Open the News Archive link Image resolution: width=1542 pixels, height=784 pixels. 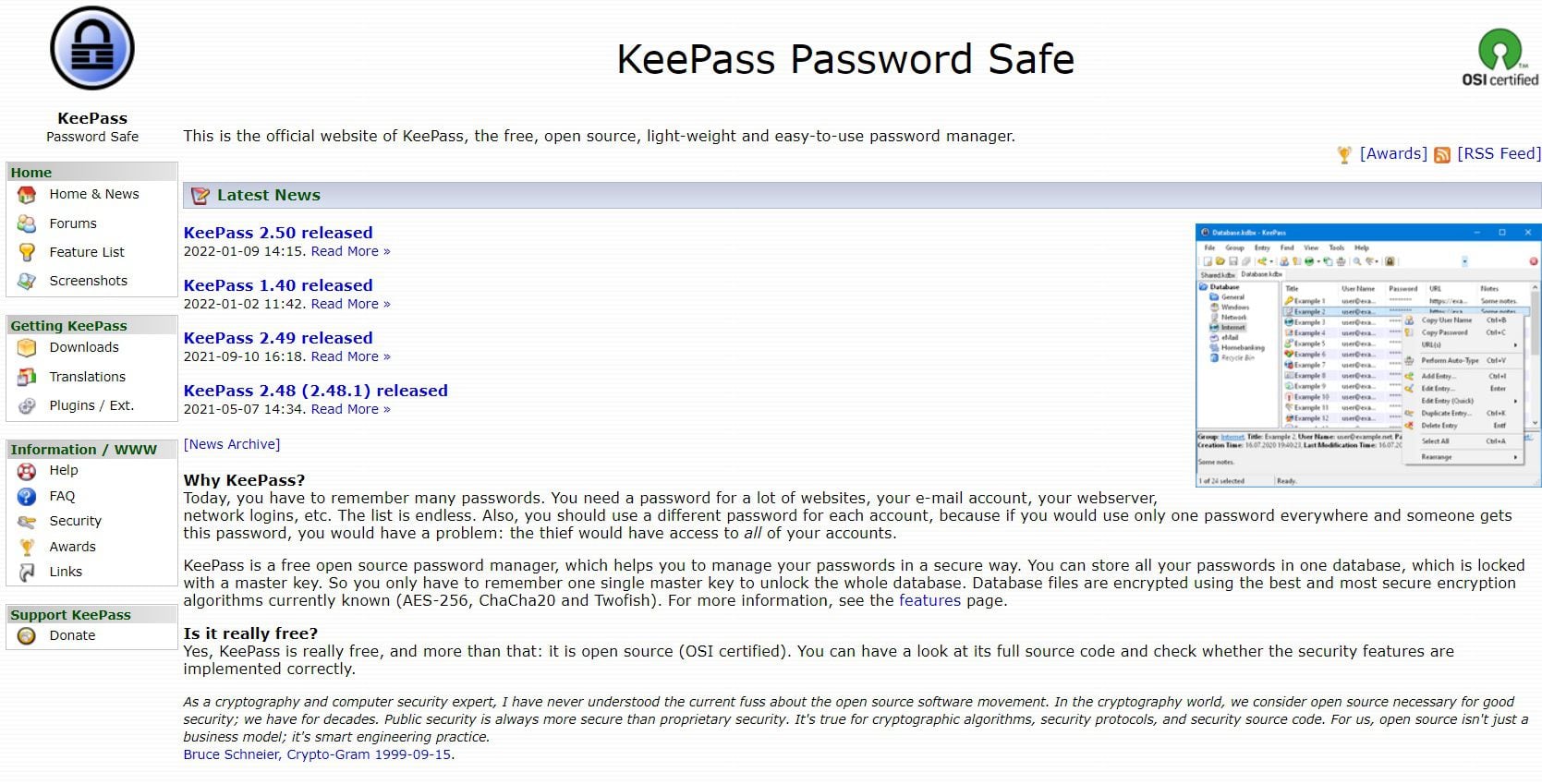pyautogui.click(x=232, y=444)
